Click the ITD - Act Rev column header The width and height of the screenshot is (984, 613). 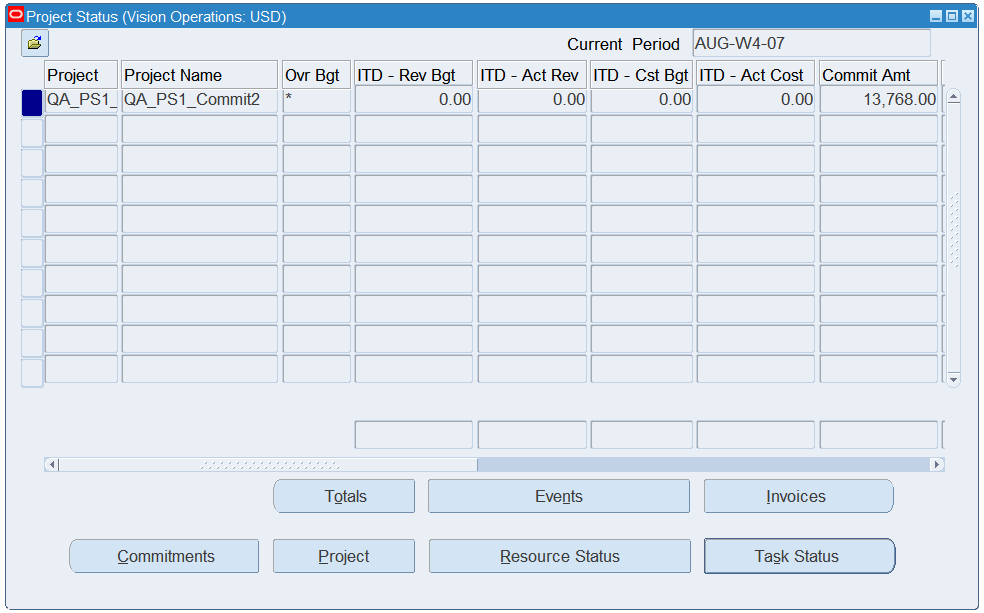[x=532, y=75]
